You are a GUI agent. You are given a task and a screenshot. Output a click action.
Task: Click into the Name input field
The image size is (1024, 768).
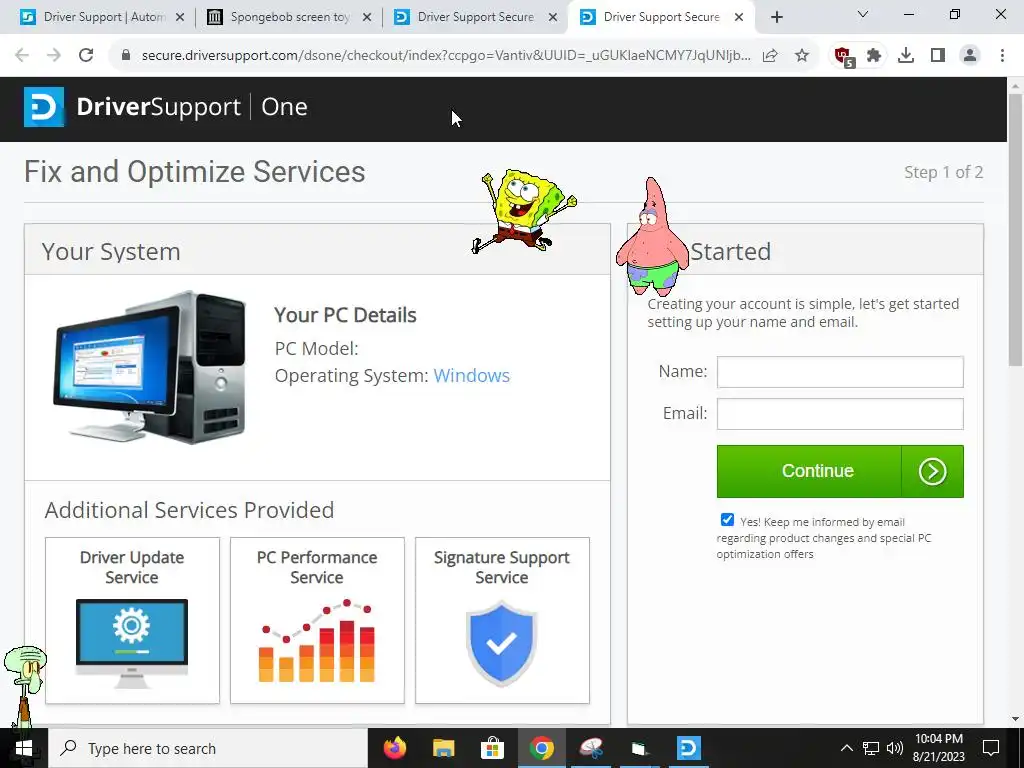click(840, 372)
